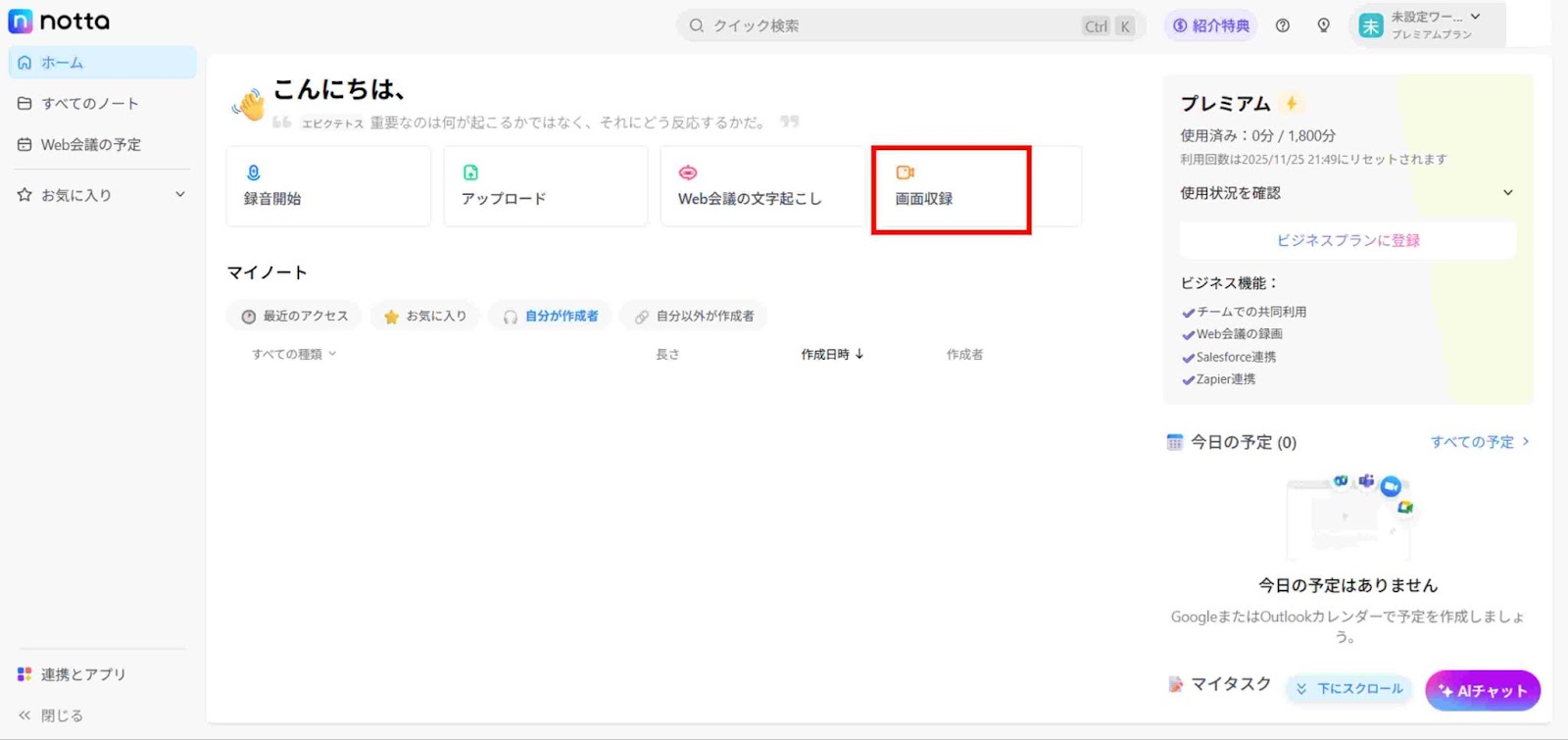Click the 作成者 column header
1568x740 pixels.
(x=964, y=354)
